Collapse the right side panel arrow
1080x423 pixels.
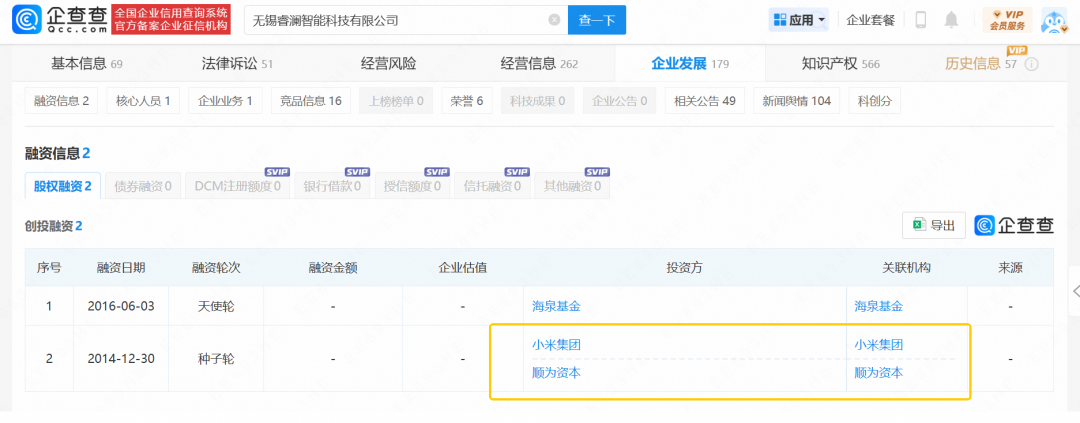(1074, 291)
